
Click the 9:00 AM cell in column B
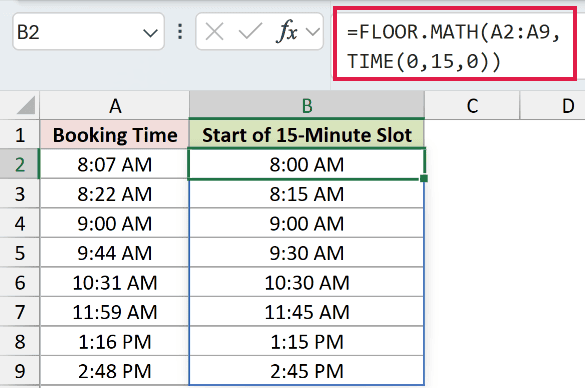click(307, 223)
